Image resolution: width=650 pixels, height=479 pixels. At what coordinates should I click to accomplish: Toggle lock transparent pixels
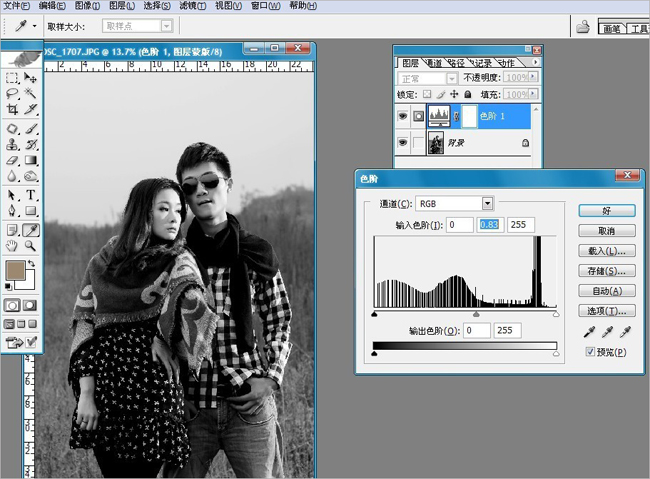[427, 94]
